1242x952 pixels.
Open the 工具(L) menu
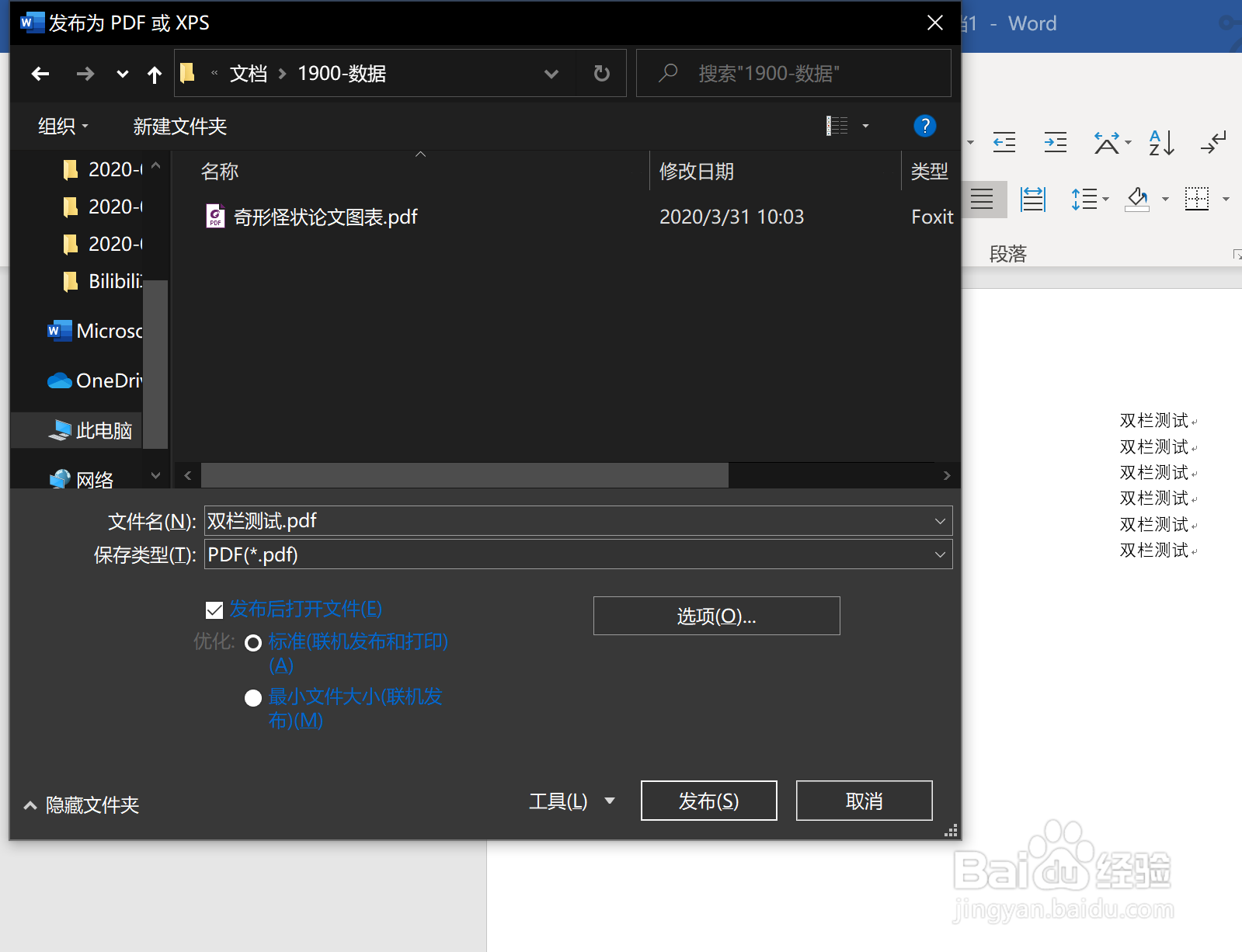(x=572, y=801)
